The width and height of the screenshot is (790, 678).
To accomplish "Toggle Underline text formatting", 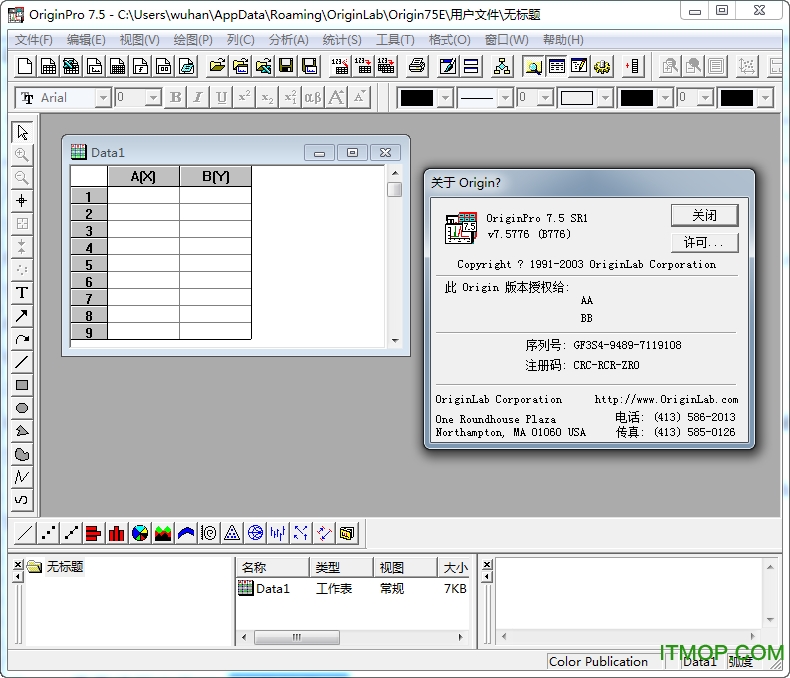I will pyautogui.click(x=221, y=97).
